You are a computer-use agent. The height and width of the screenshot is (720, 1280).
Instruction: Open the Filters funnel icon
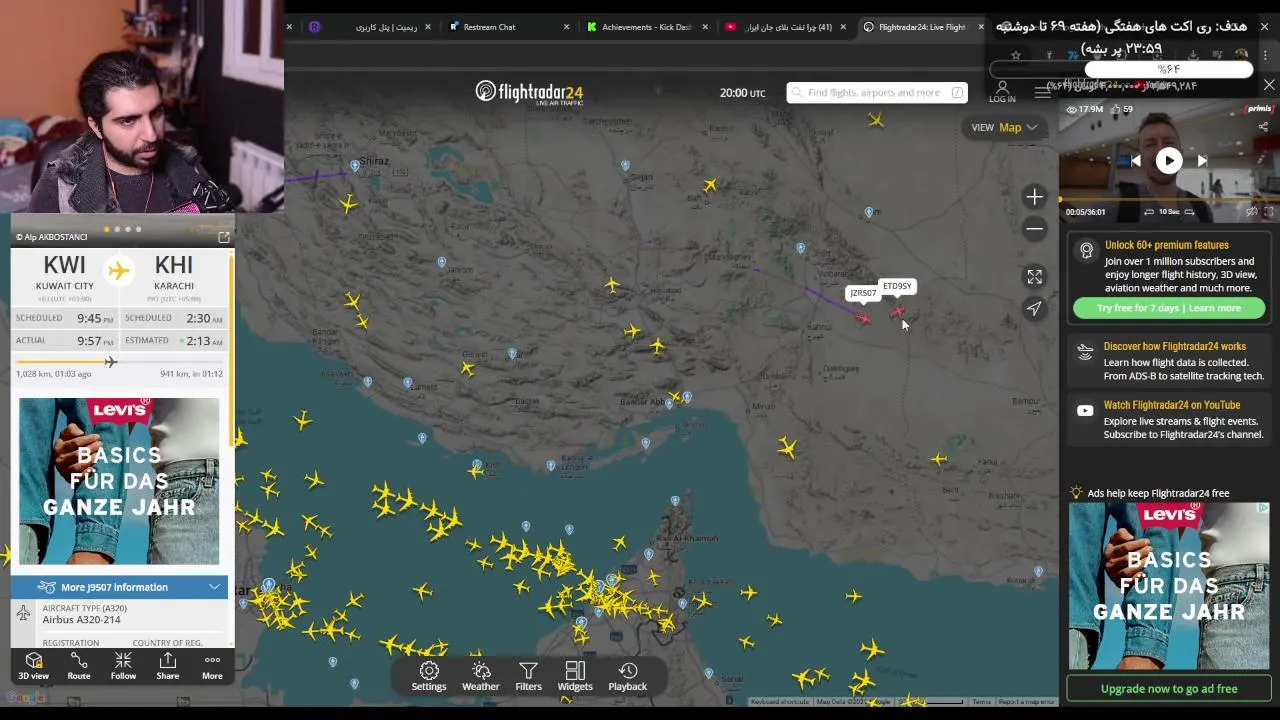coord(528,676)
